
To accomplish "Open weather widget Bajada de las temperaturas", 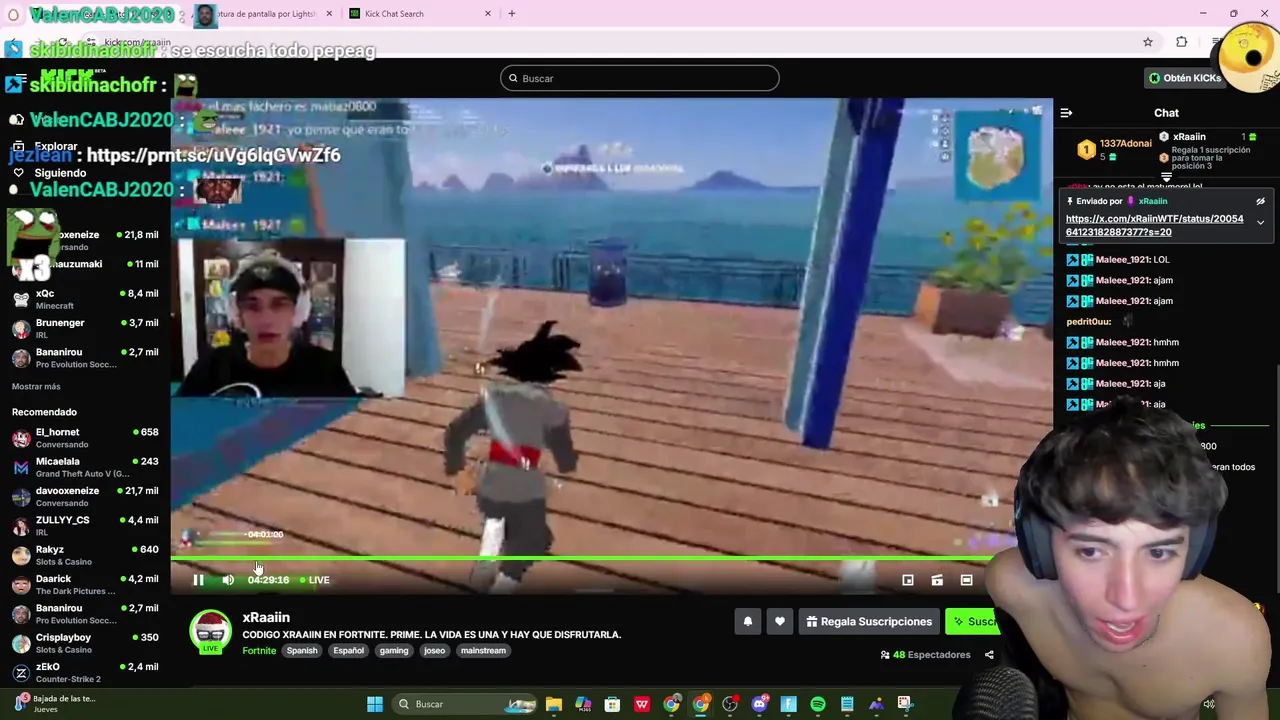I will click(x=55, y=704).
